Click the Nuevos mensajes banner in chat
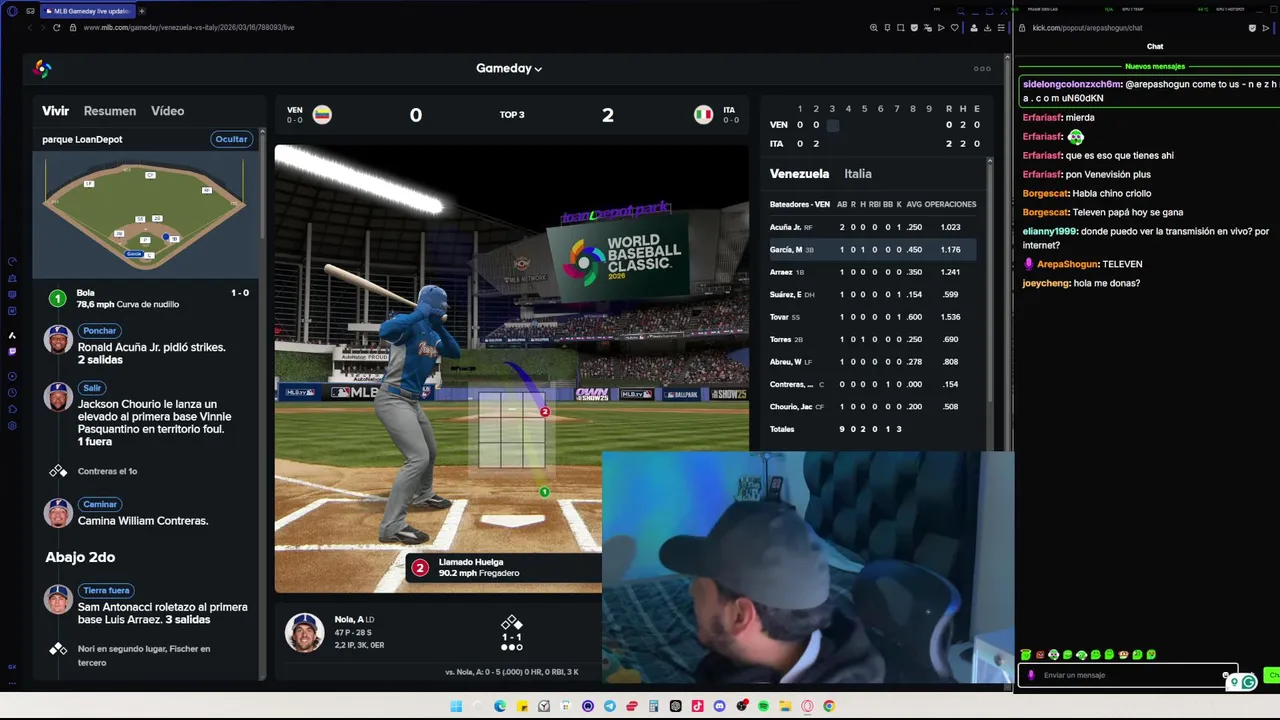This screenshot has height=720, width=1280. click(1155, 66)
